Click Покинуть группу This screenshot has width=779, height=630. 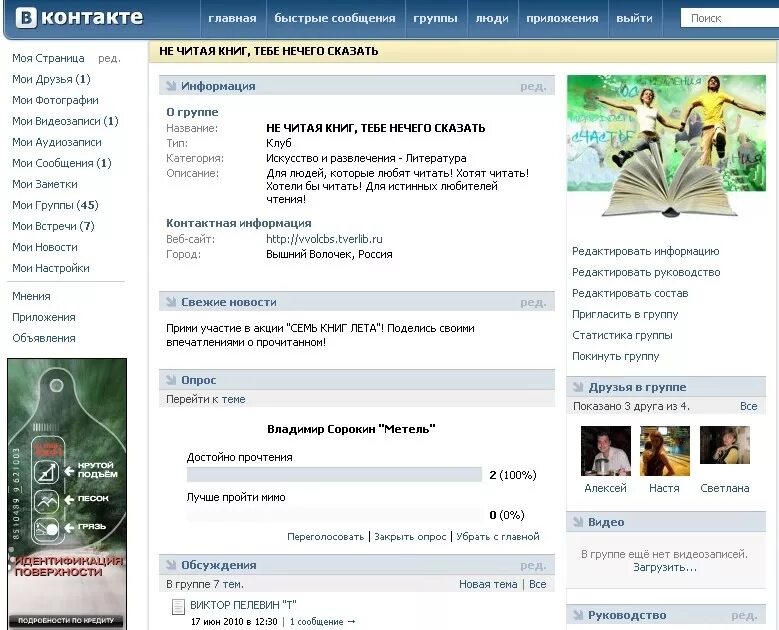pyautogui.click(x=616, y=356)
